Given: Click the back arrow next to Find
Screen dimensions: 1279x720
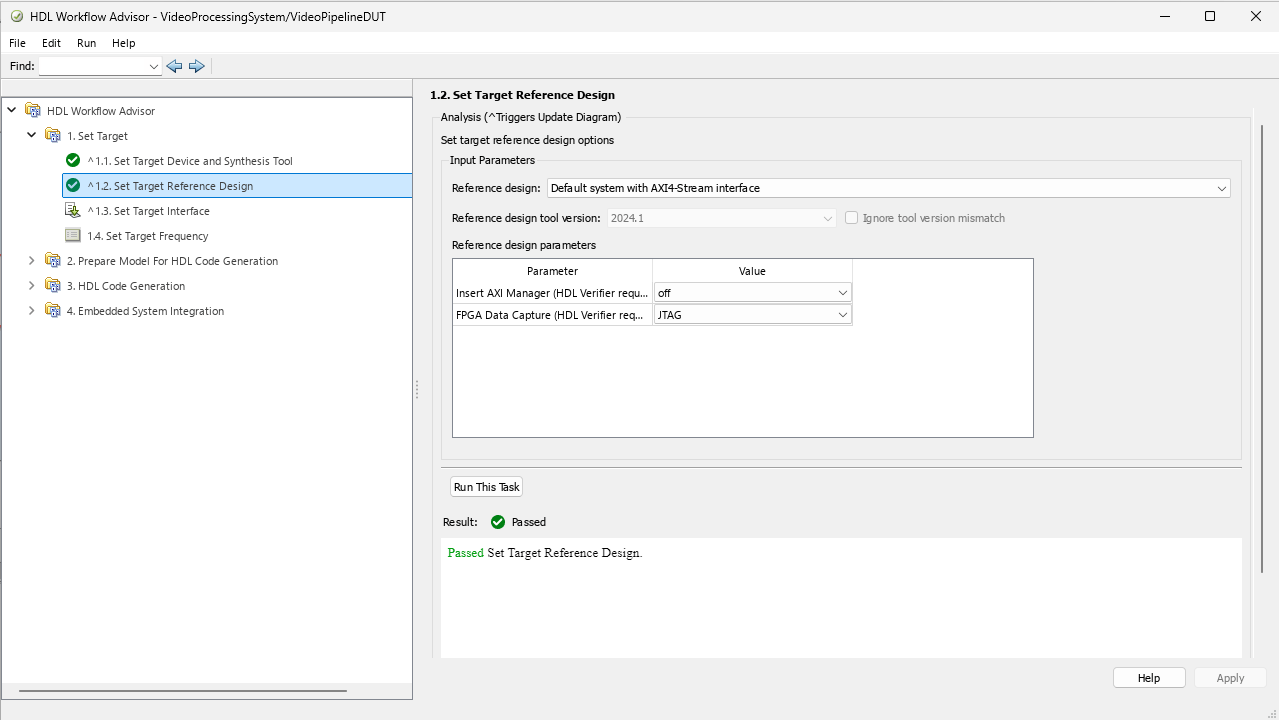Looking at the screenshot, I should coord(174,66).
